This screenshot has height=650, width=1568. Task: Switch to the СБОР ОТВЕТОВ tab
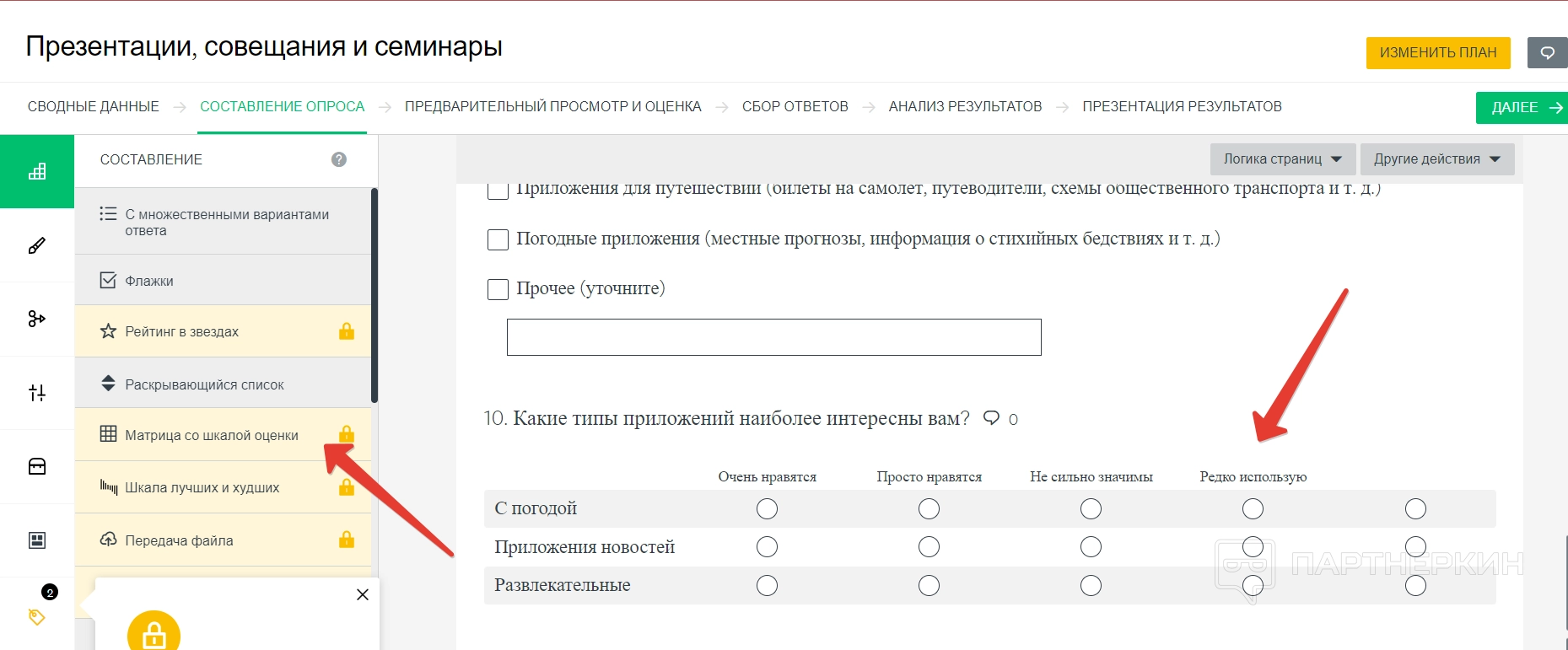point(795,106)
